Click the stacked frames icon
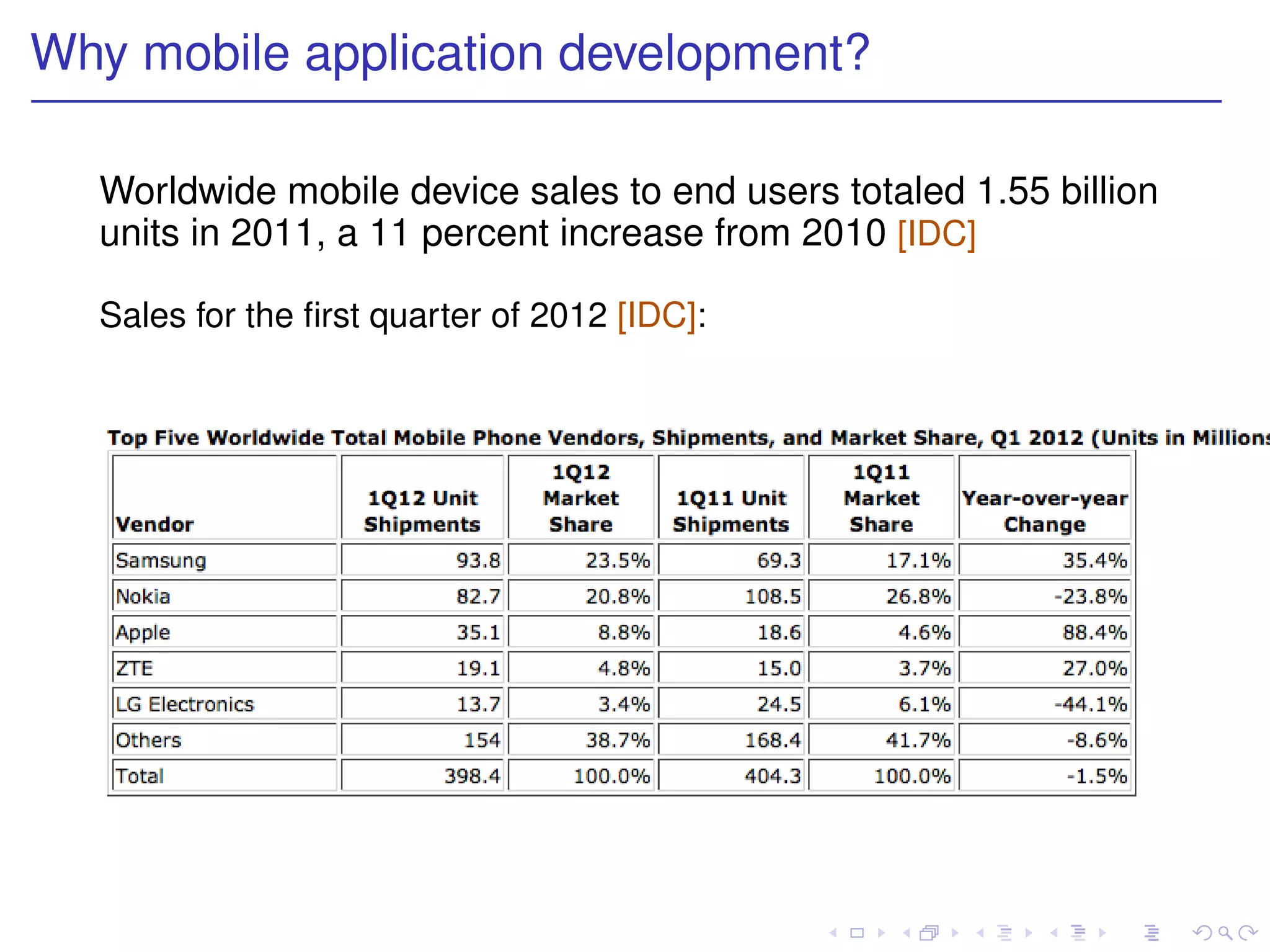This screenshot has width=1270, height=952. click(930, 933)
